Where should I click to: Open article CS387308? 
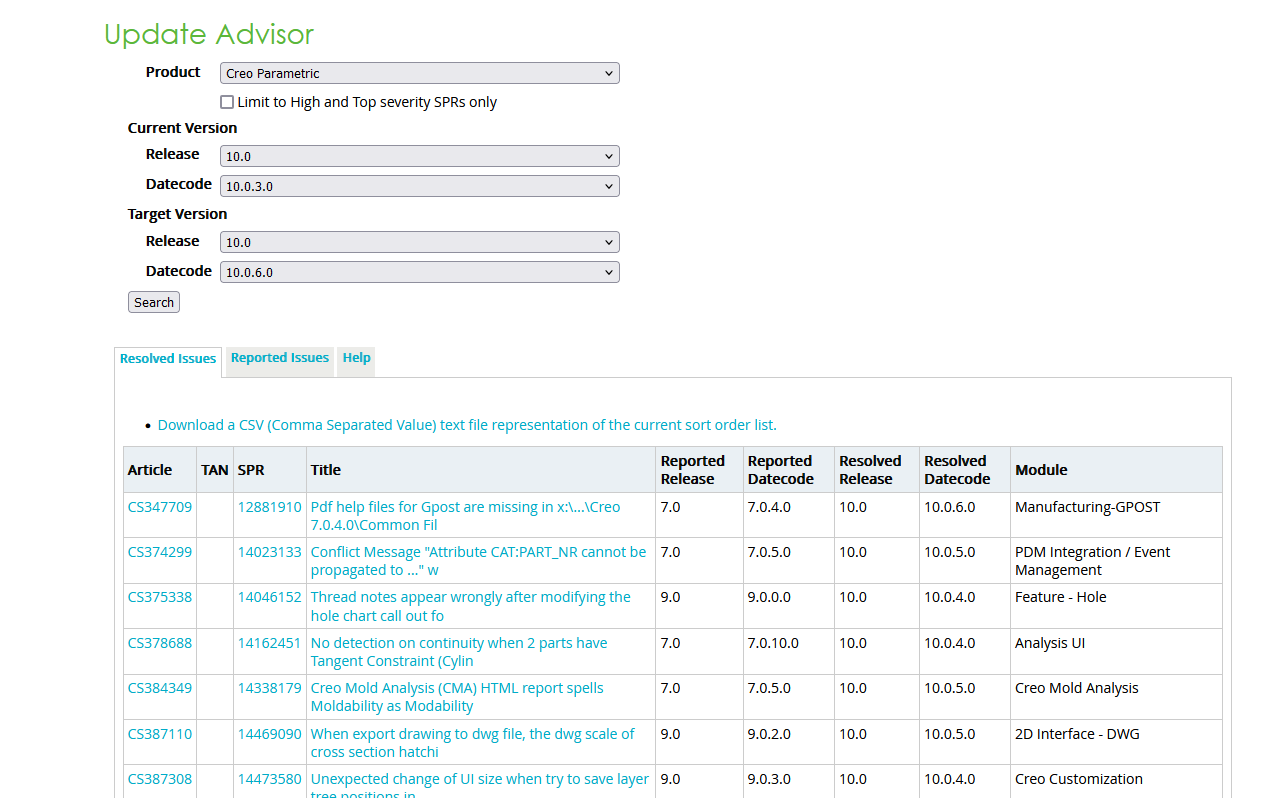160,779
